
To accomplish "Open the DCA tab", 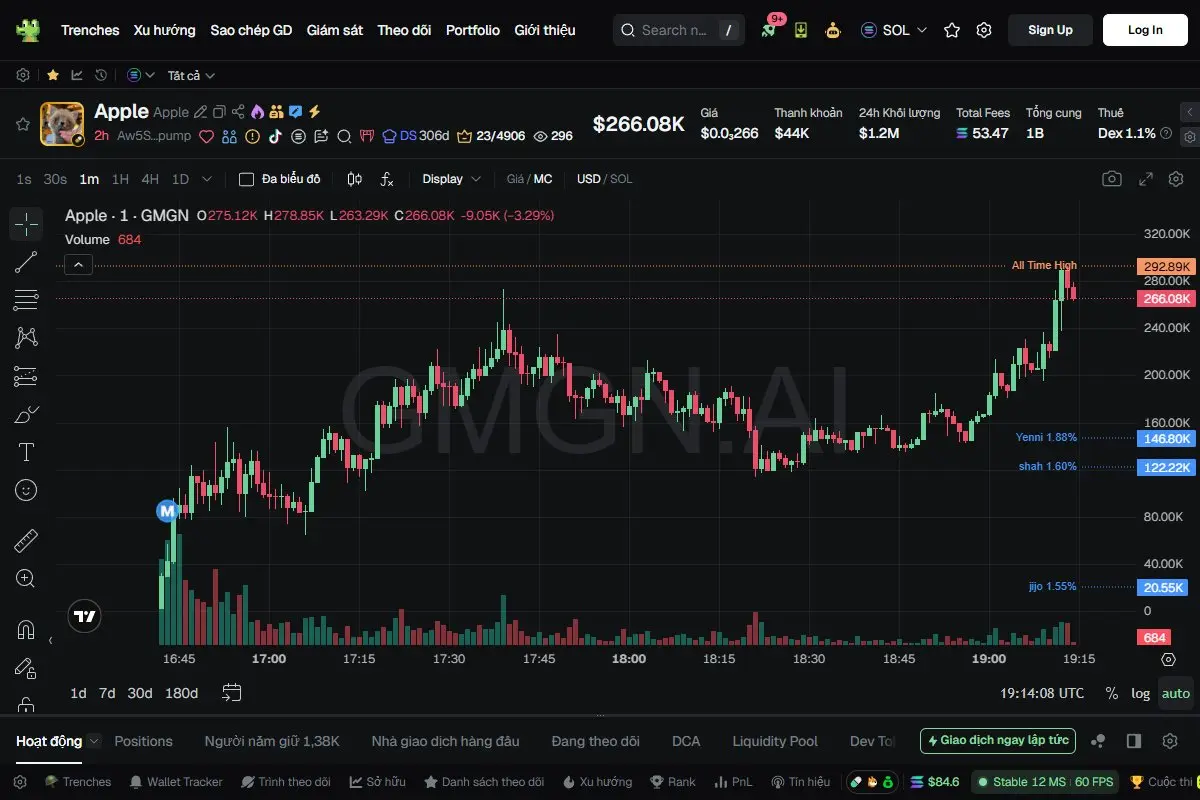I will [x=686, y=741].
